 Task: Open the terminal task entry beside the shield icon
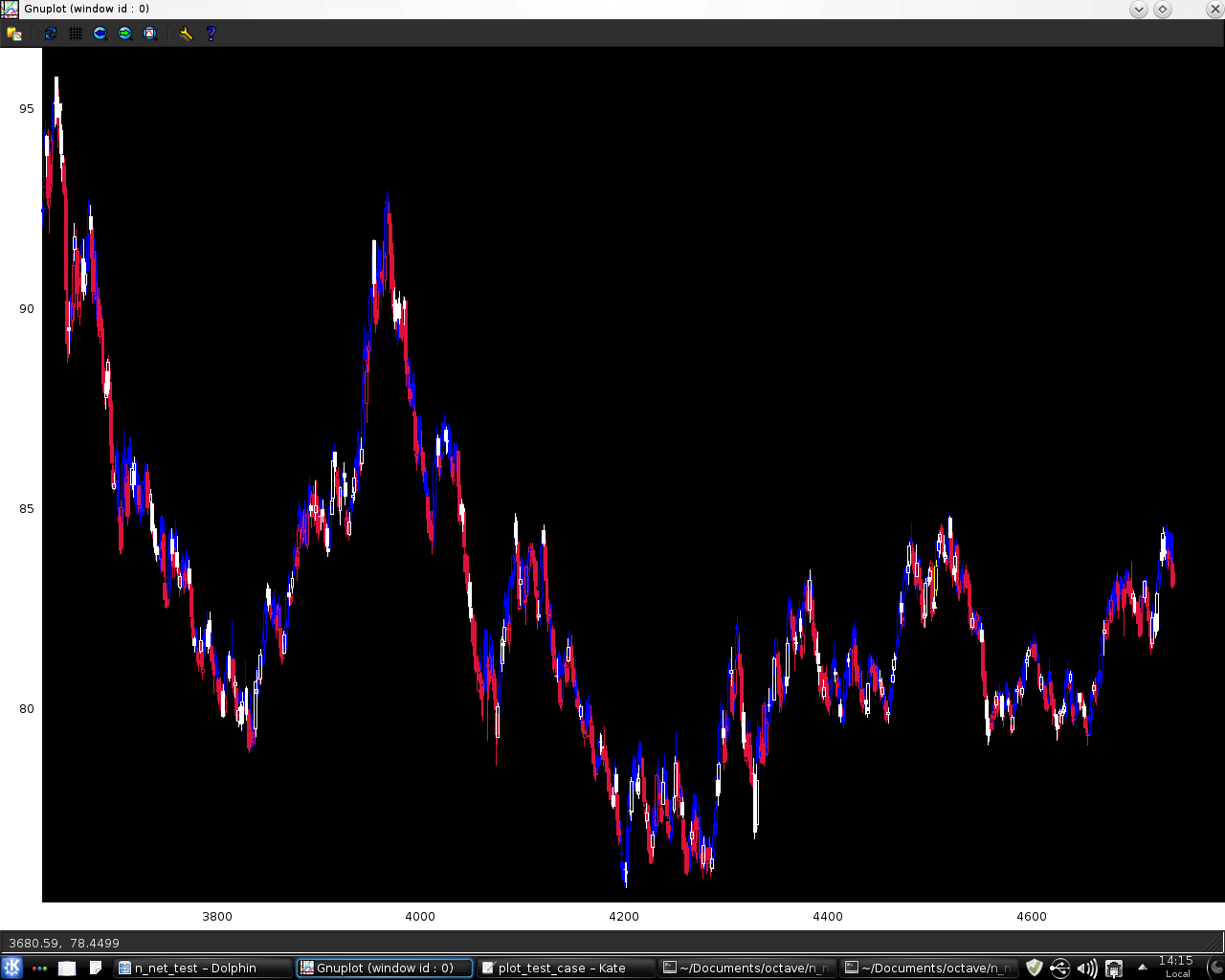coord(929,968)
